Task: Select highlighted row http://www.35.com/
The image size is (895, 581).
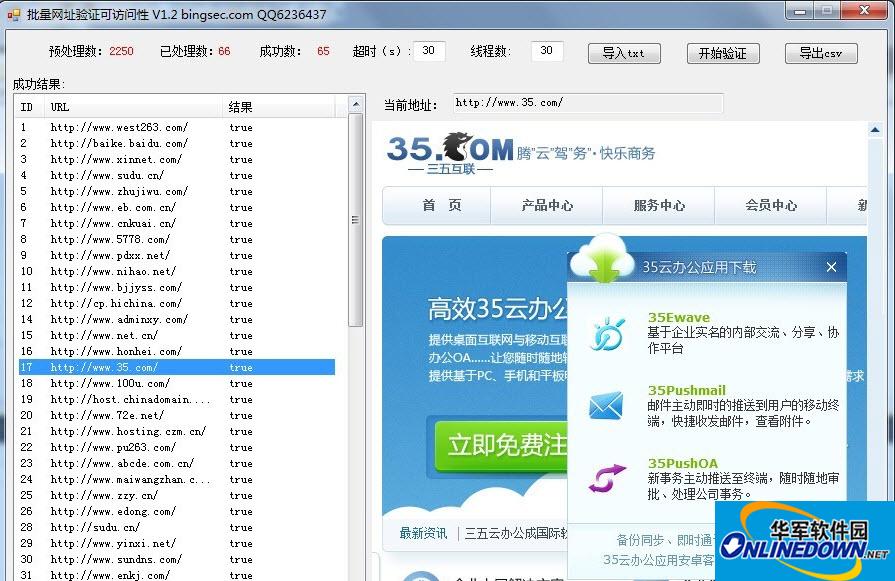Action: (x=175, y=367)
